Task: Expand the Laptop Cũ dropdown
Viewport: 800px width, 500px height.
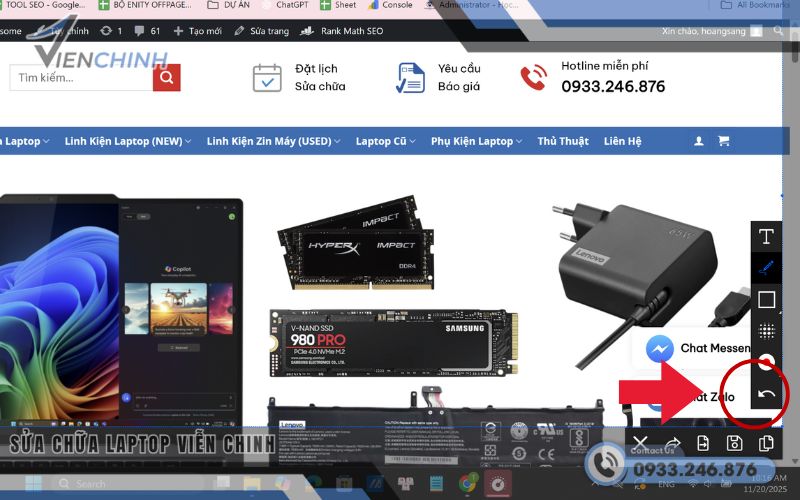Action: pos(386,141)
